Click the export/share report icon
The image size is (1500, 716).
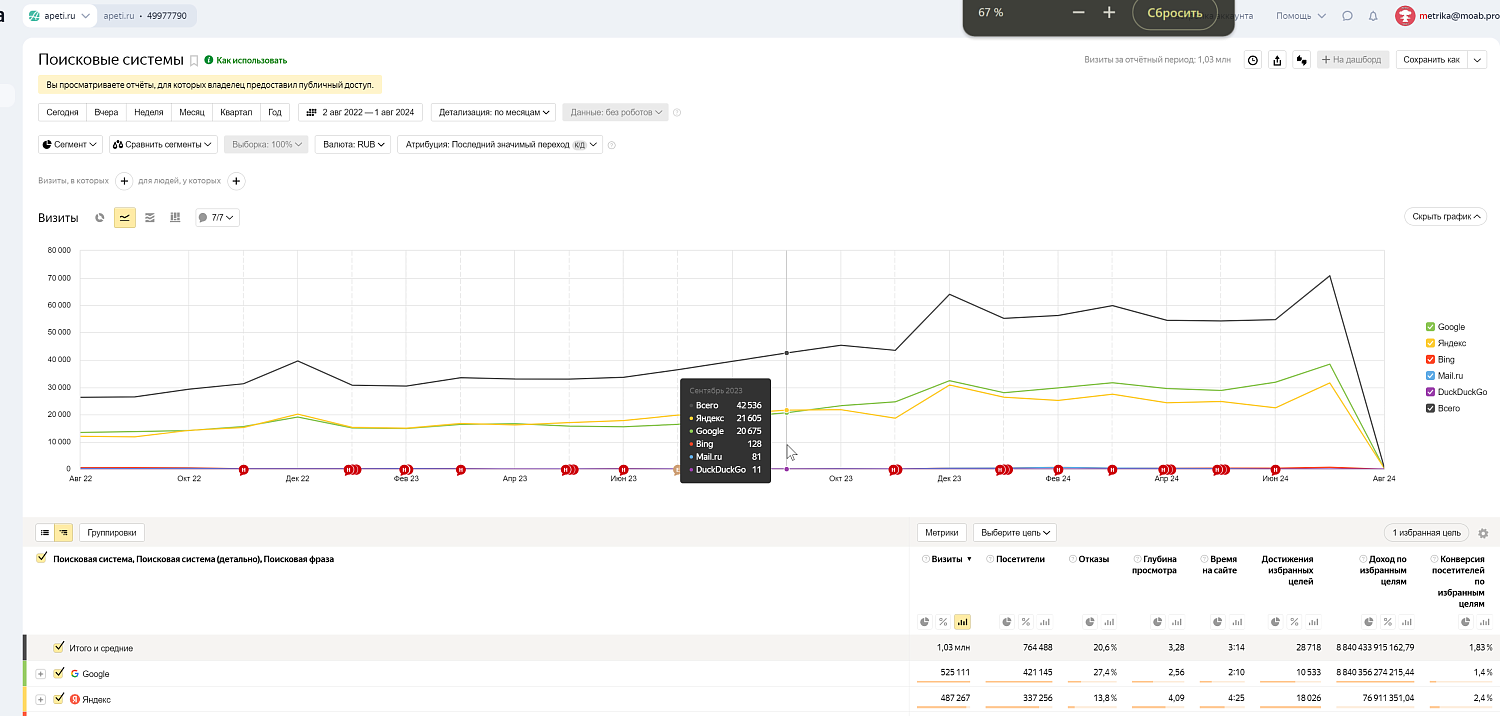1277,60
